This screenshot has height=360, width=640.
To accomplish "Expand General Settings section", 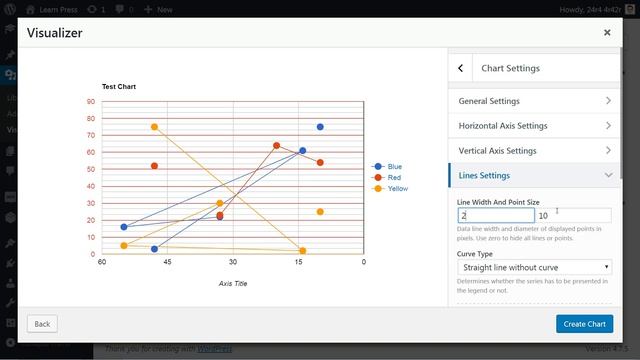I will (534, 101).
